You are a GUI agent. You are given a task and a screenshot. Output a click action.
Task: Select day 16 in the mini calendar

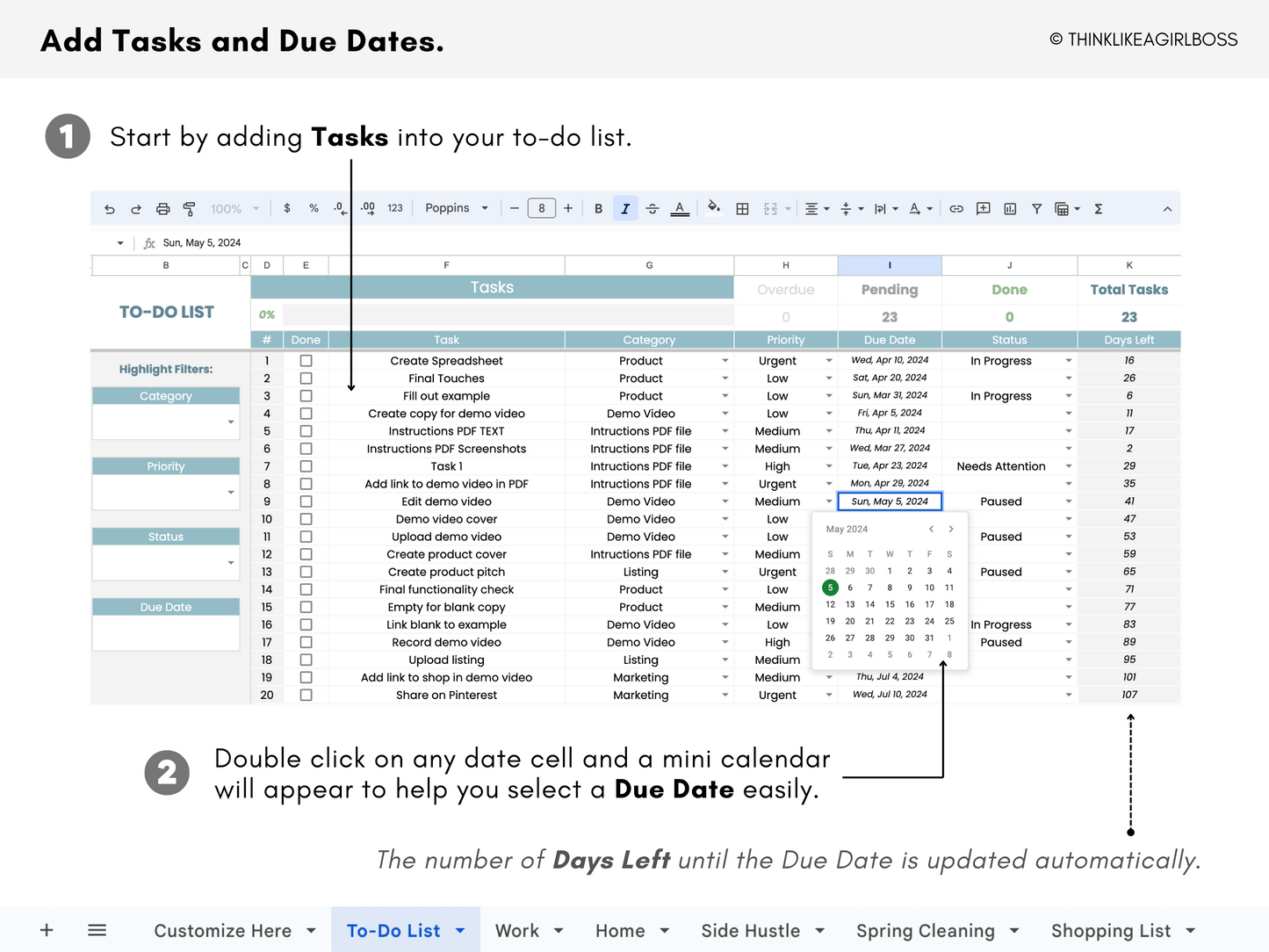pyautogui.click(x=910, y=604)
